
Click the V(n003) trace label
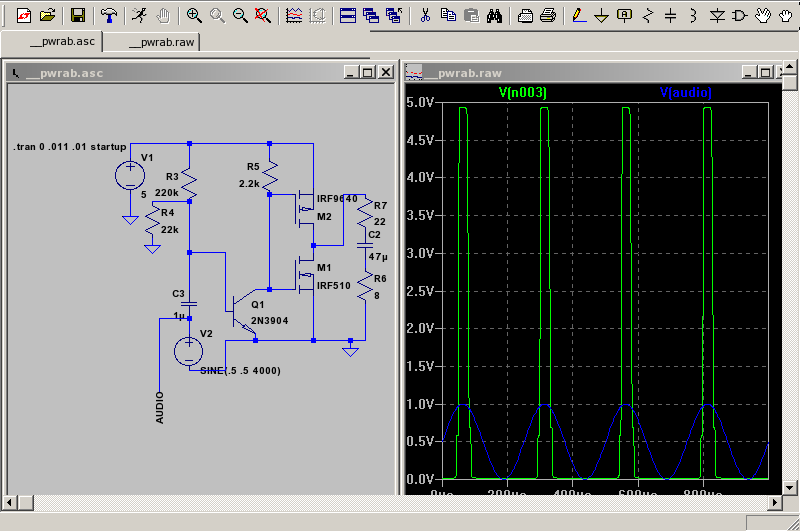pos(522,92)
